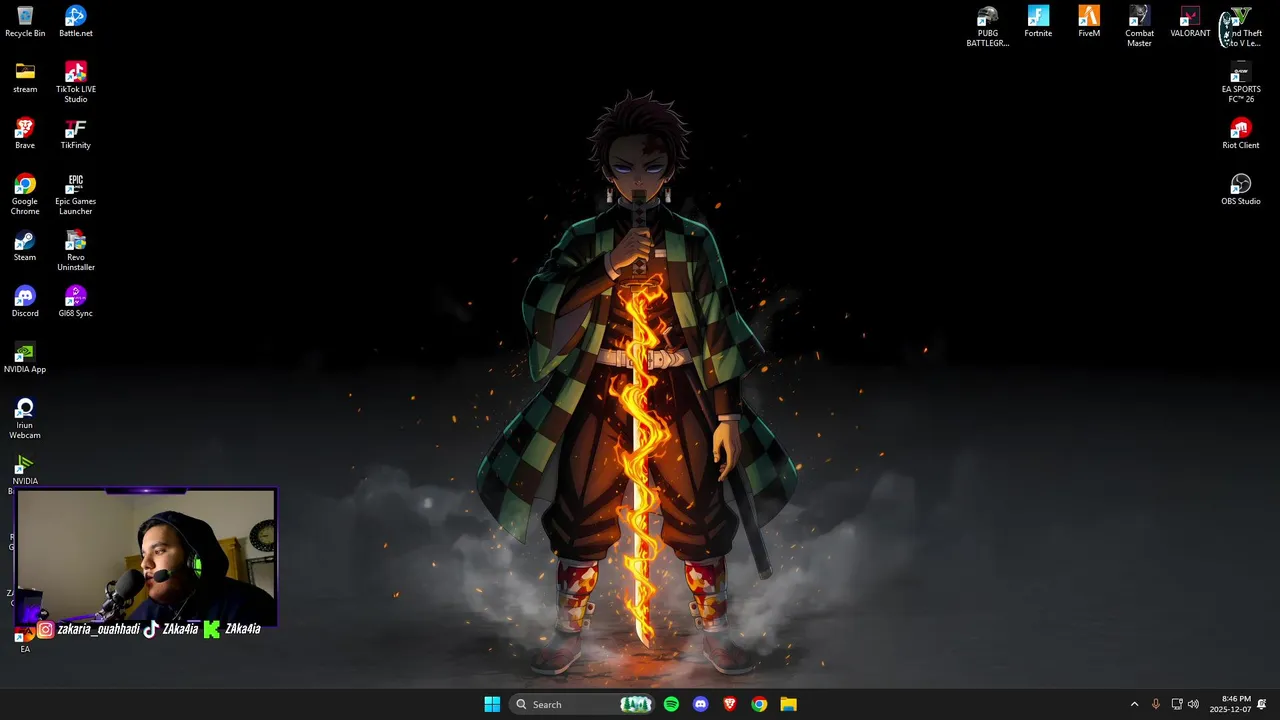This screenshot has width=1280, height=720.
Task: Select the Riot Client desktop shortcut
Action: [1241, 134]
